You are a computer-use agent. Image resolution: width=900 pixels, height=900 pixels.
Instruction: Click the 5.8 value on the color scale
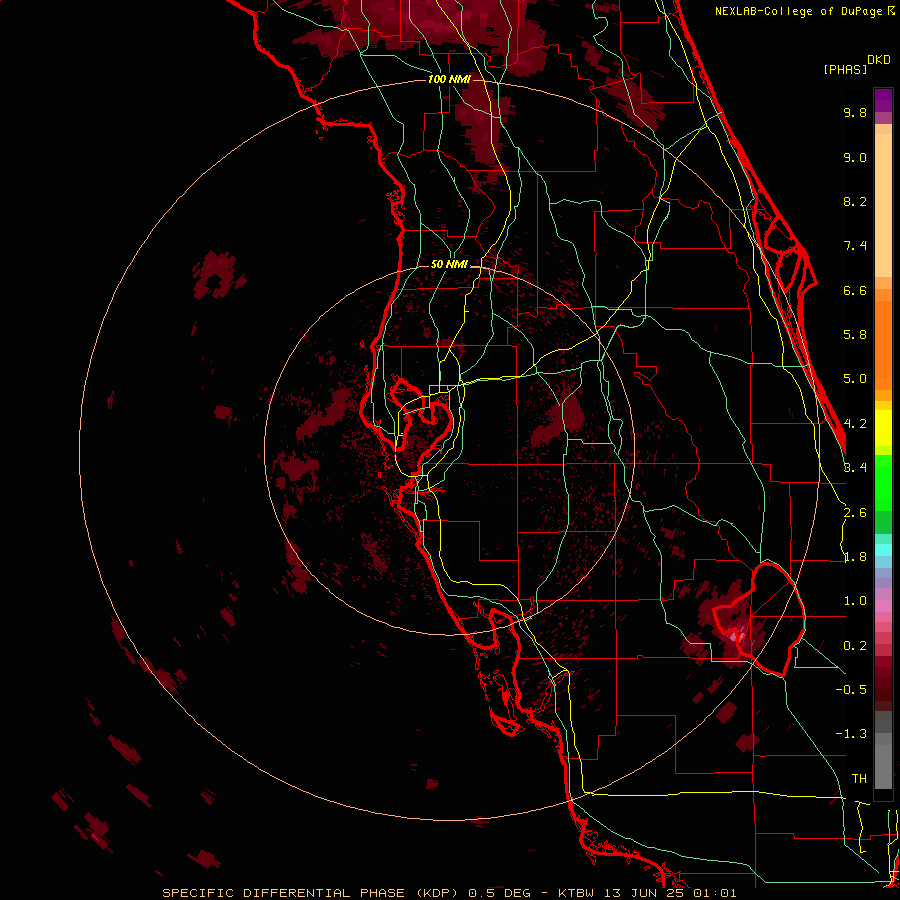click(855, 335)
